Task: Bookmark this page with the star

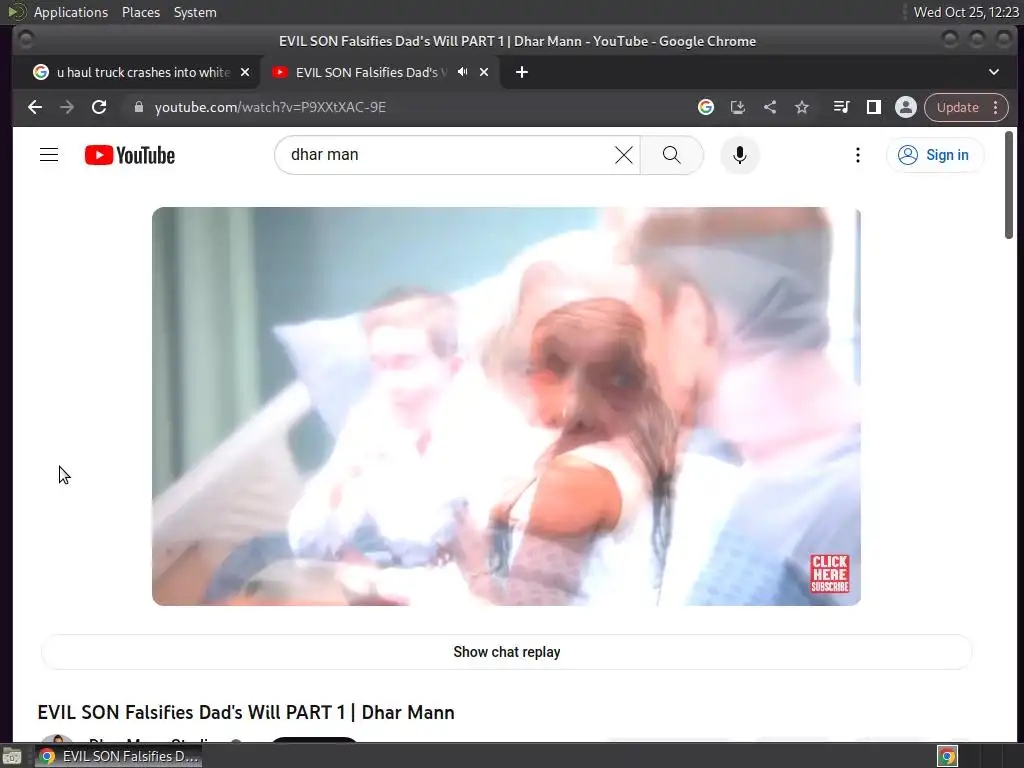Action: click(802, 107)
